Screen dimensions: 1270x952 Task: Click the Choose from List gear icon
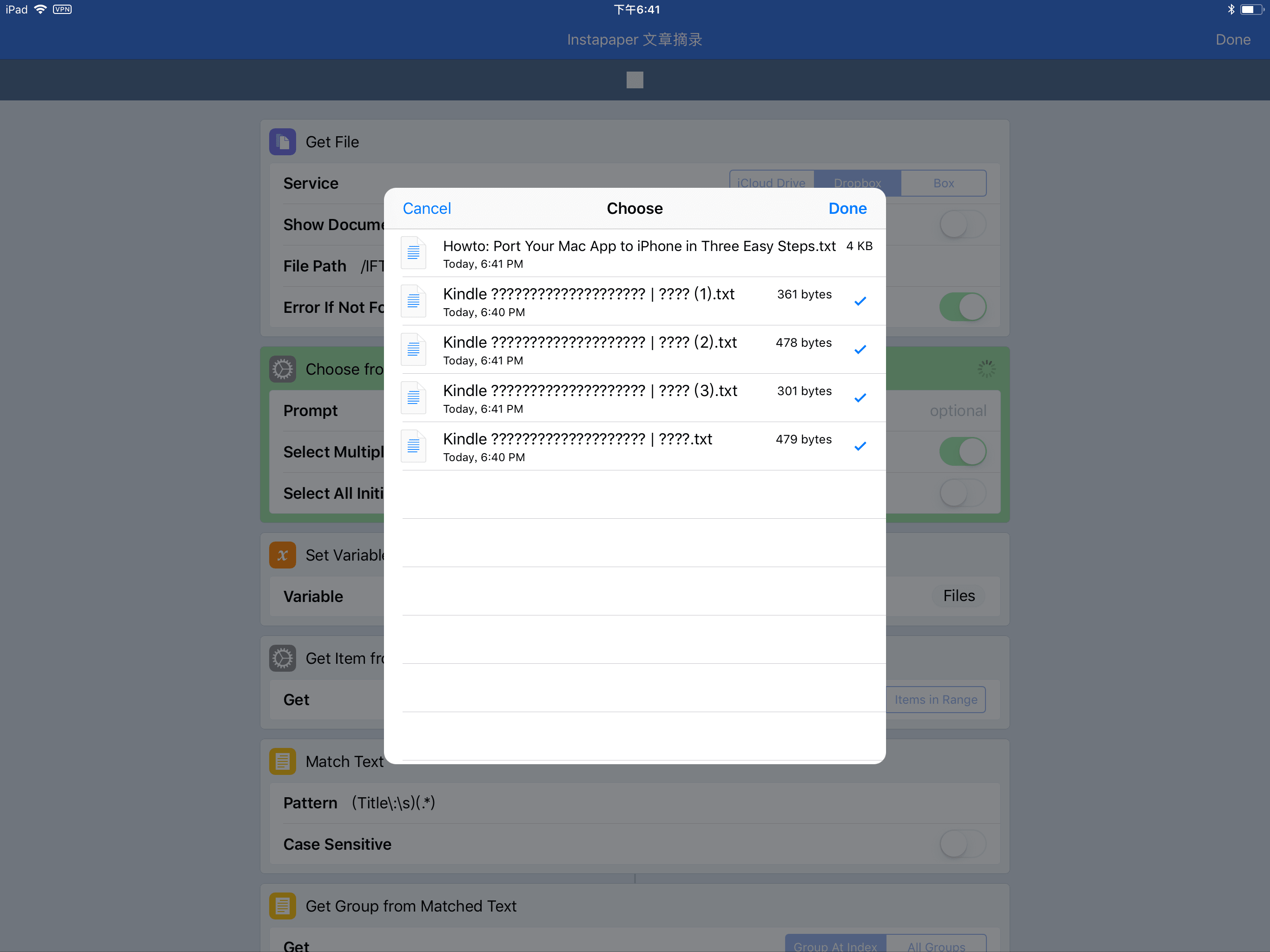pos(283,369)
